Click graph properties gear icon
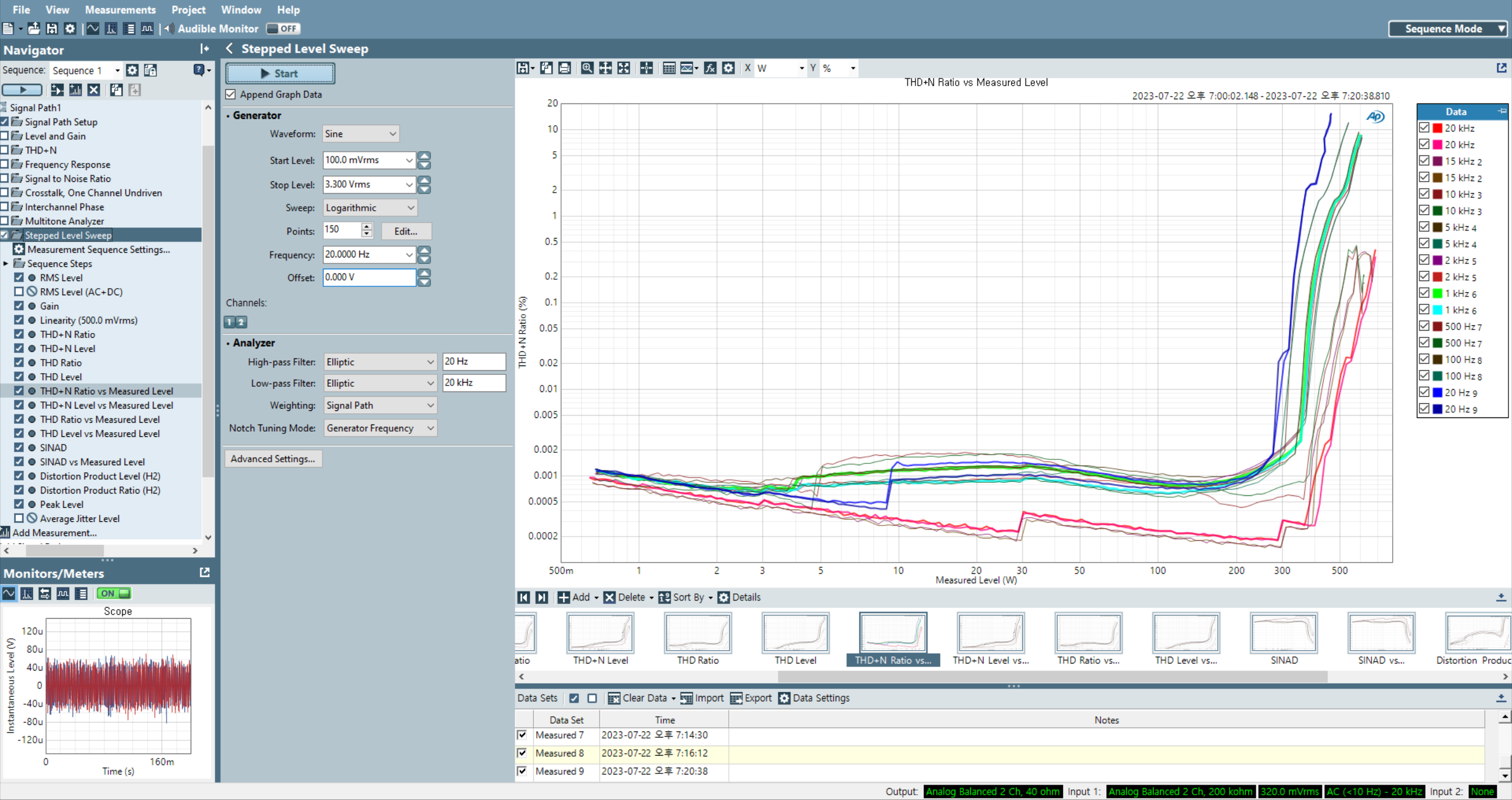 click(x=728, y=68)
